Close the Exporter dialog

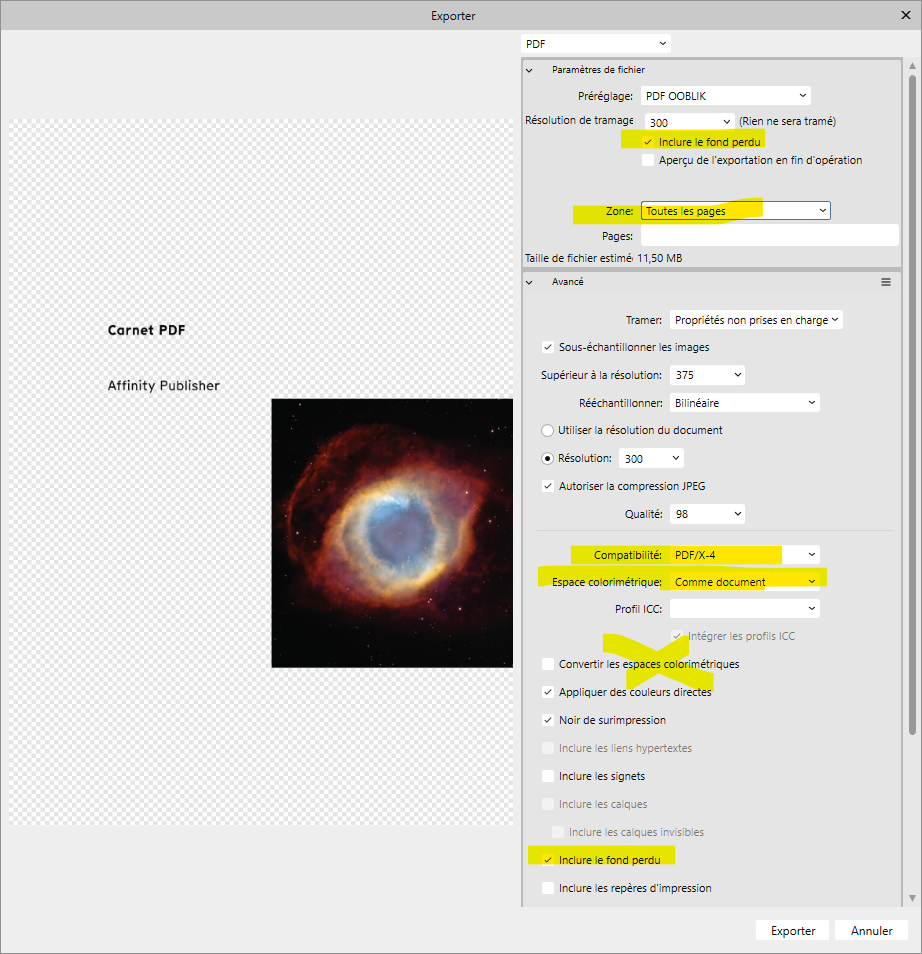[x=906, y=15]
